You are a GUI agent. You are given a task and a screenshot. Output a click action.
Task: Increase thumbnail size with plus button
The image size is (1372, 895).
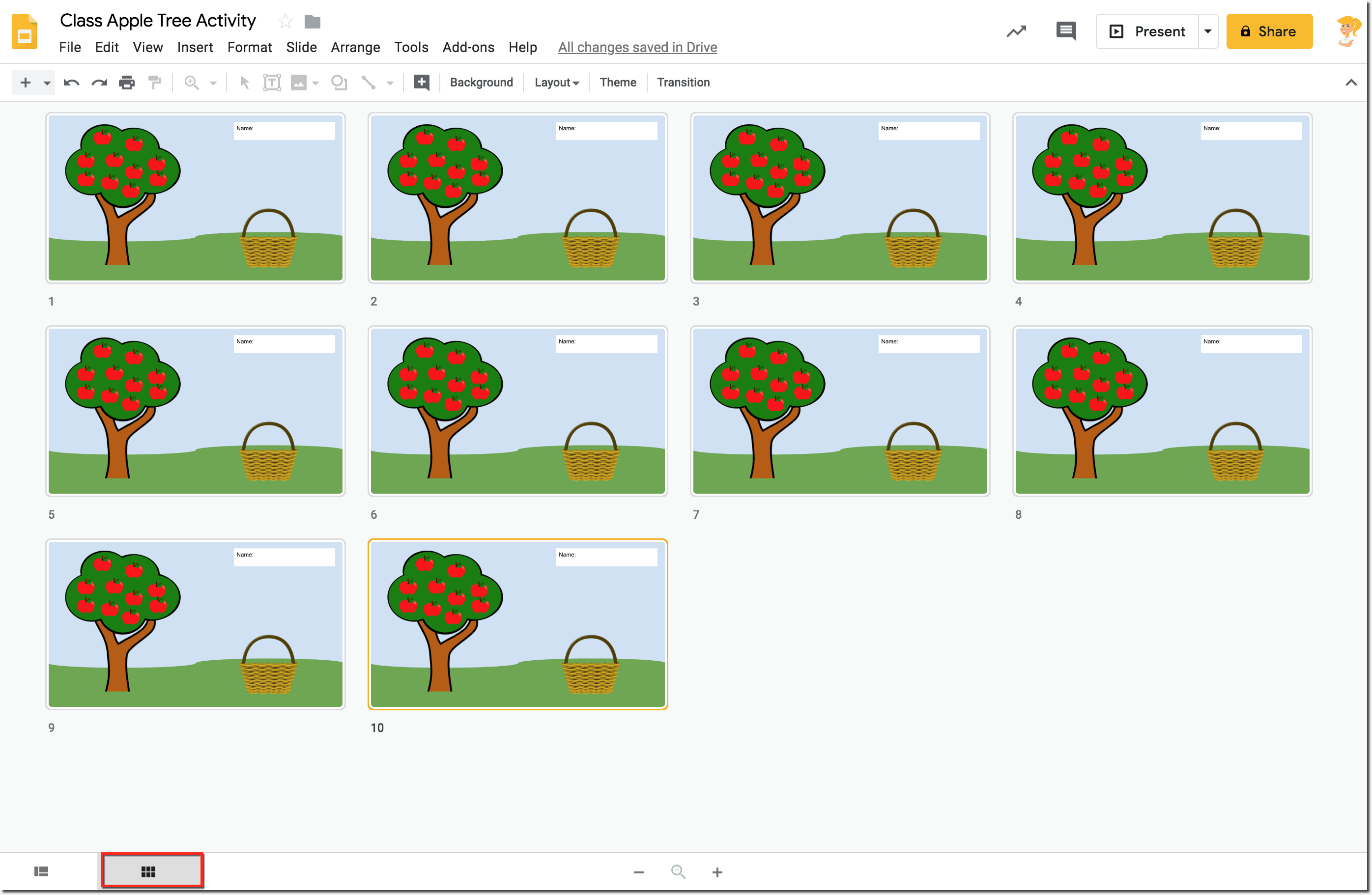coord(717,872)
